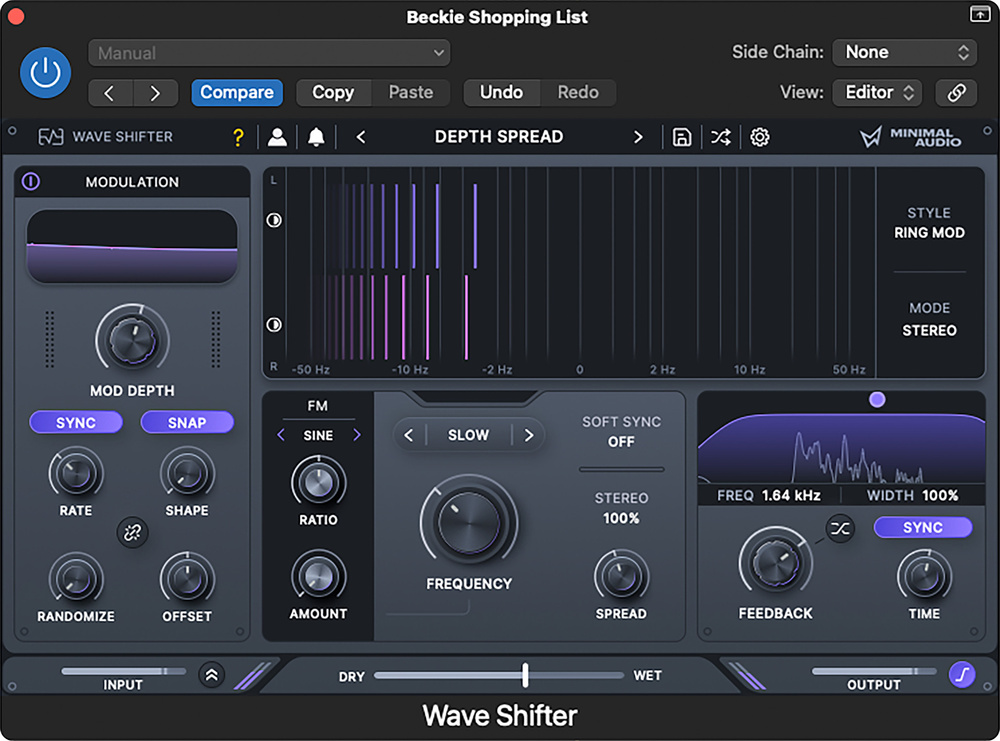Toggle the right channel phase icon
The width and height of the screenshot is (1000, 741).
click(274, 325)
